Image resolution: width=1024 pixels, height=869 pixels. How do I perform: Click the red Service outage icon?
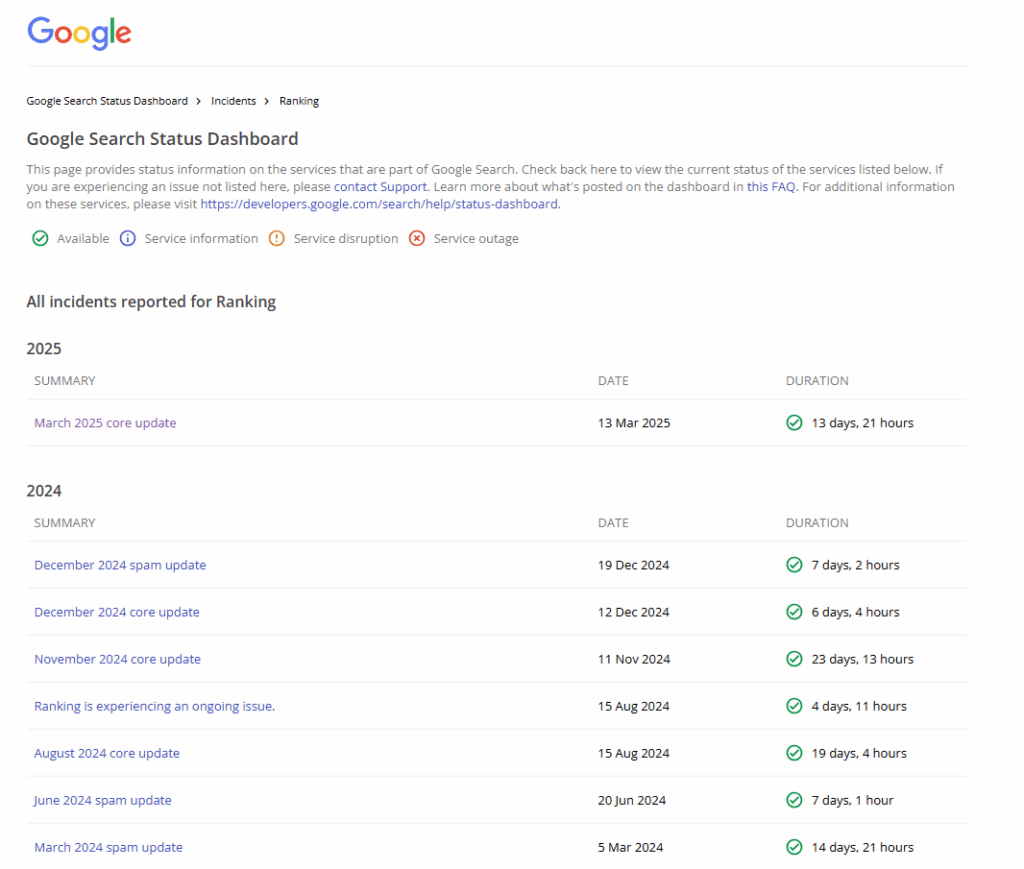417,238
